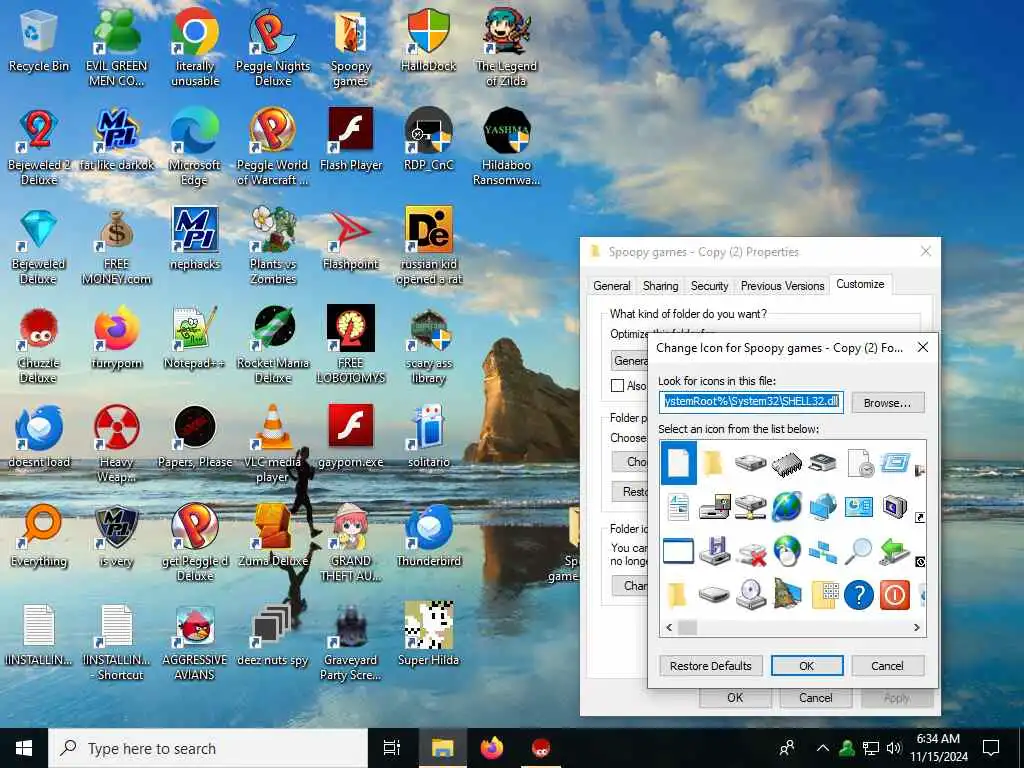
Task: Select the Flashpoint desktop shortcut
Action: (351, 239)
